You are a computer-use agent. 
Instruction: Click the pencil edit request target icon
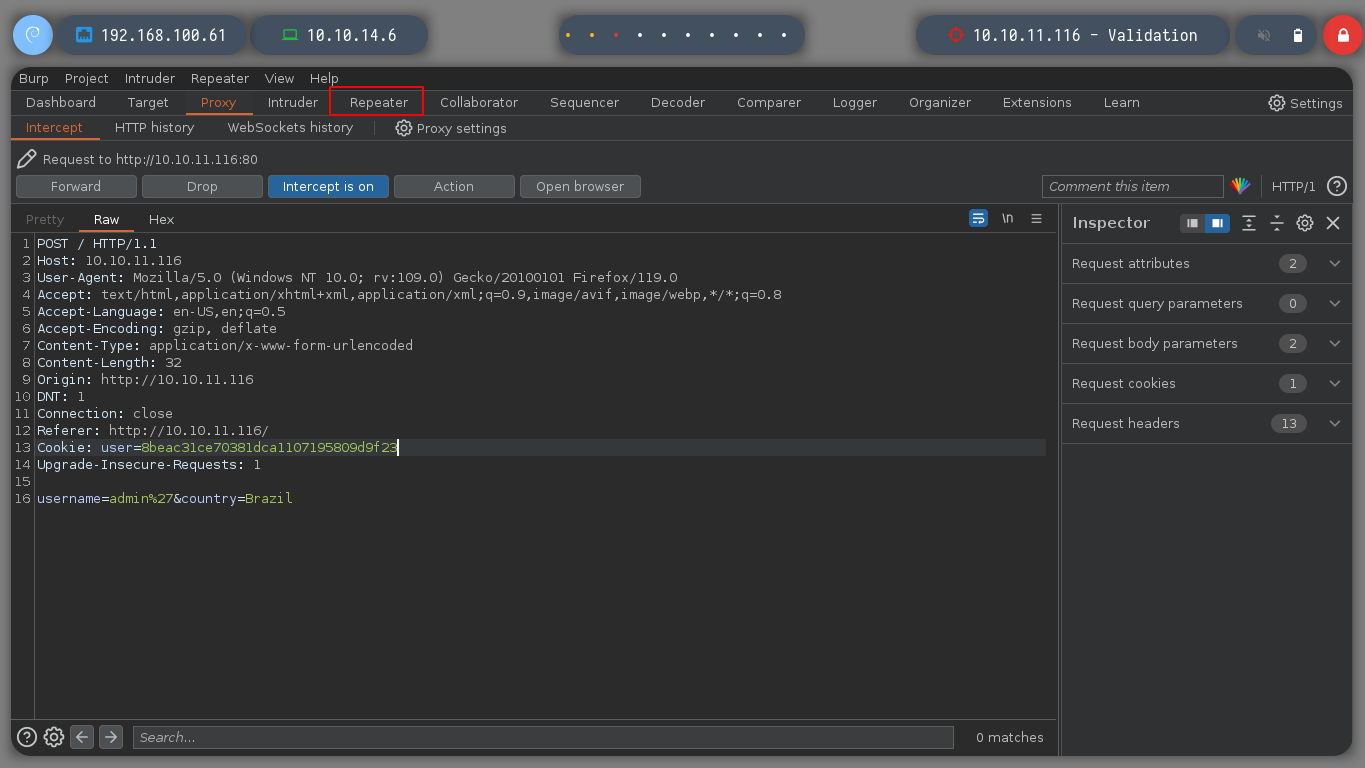27,159
